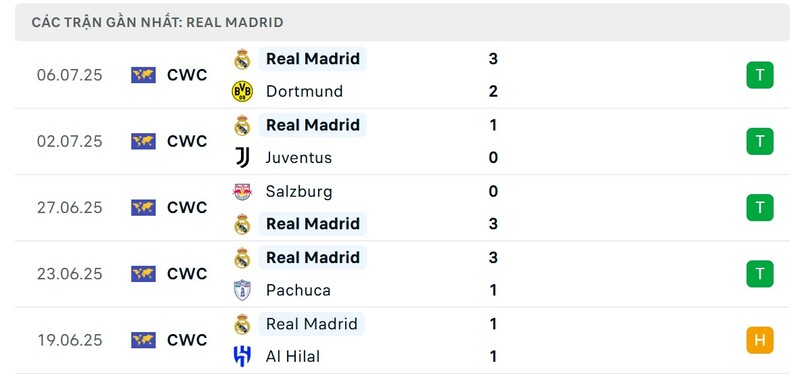Click the Al Hilal logo icon
The image size is (800, 374).
[242, 356]
